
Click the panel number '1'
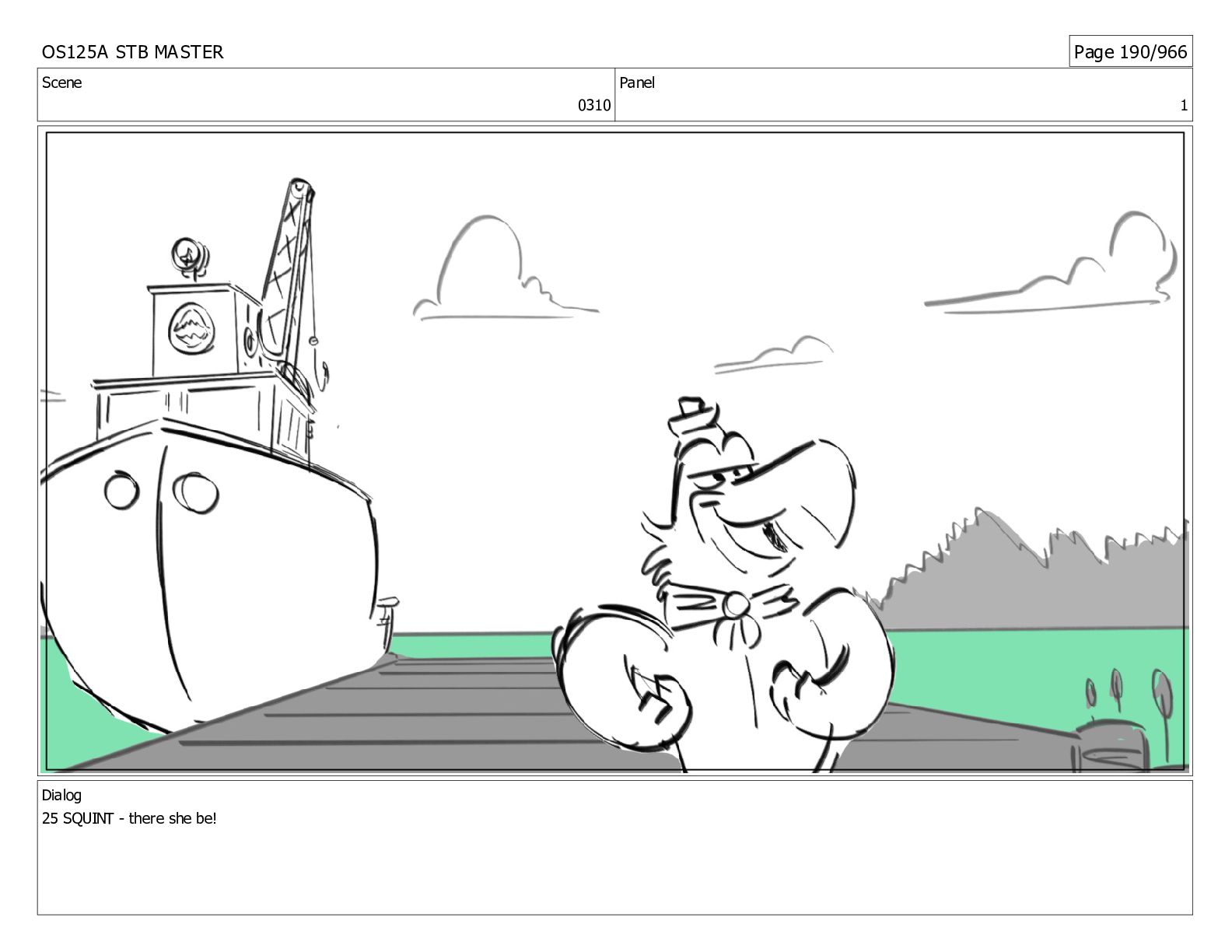click(x=1184, y=106)
